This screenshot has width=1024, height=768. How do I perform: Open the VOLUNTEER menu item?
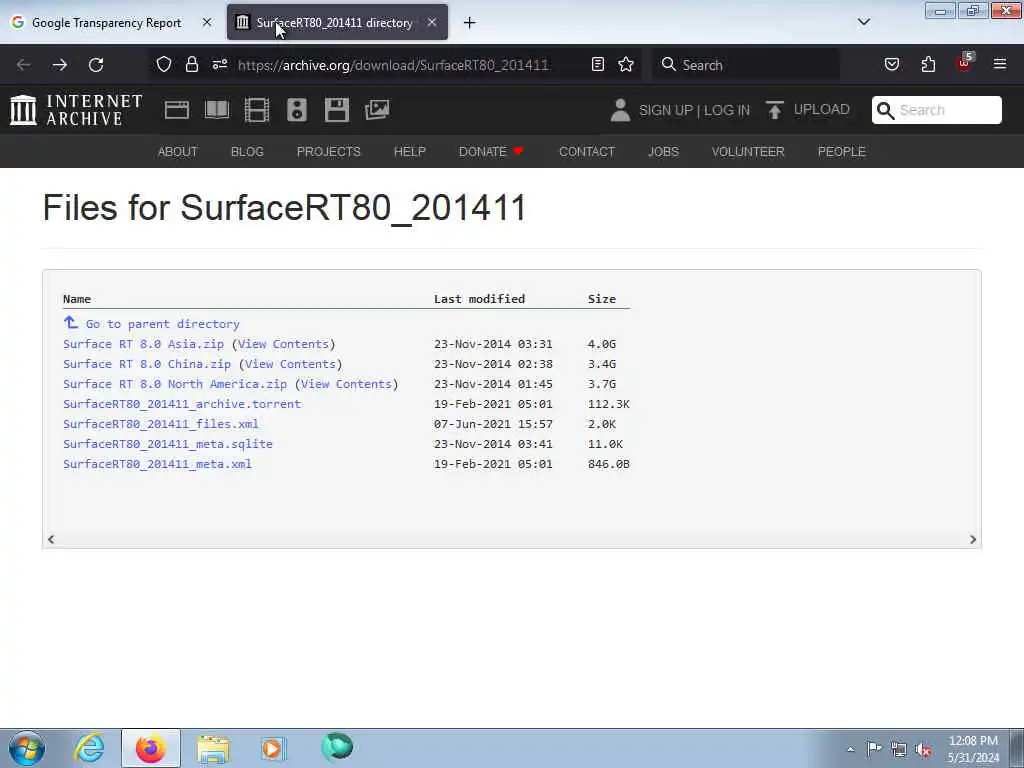(748, 152)
